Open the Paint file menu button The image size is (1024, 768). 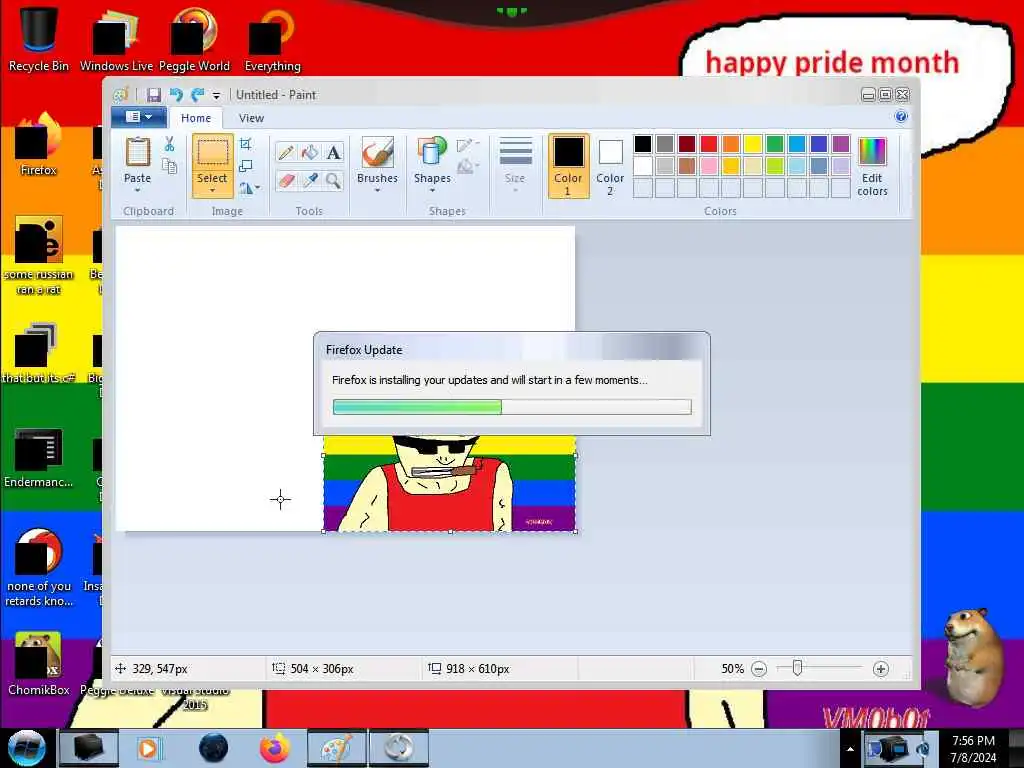pos(138,117)
